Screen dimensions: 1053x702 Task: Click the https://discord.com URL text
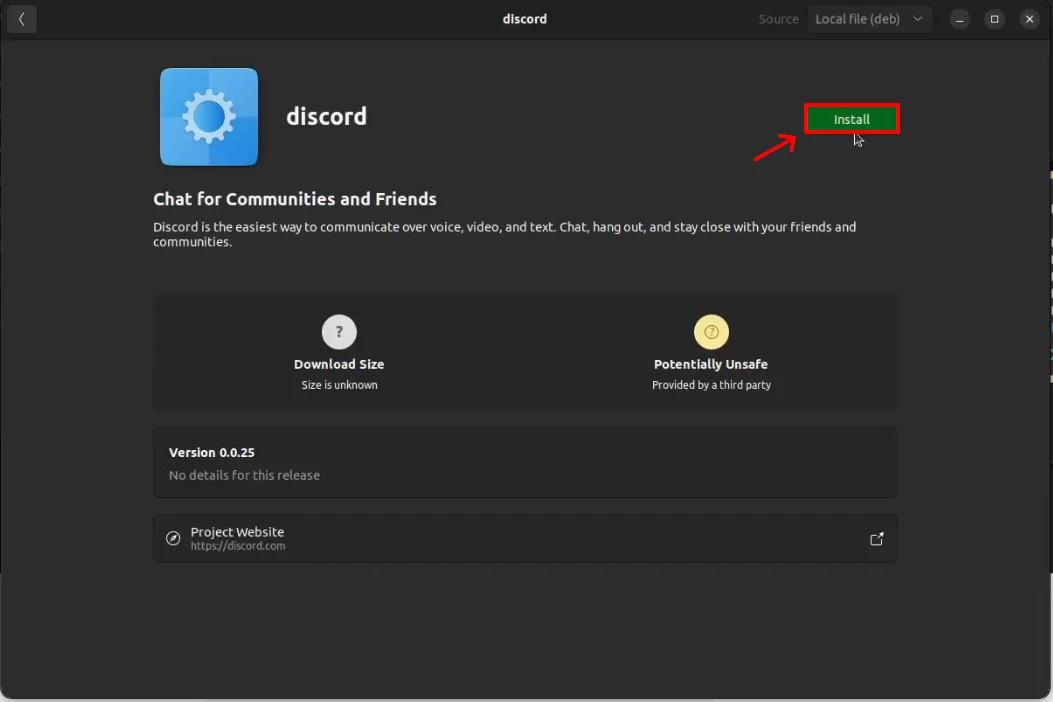coord(238,545)
